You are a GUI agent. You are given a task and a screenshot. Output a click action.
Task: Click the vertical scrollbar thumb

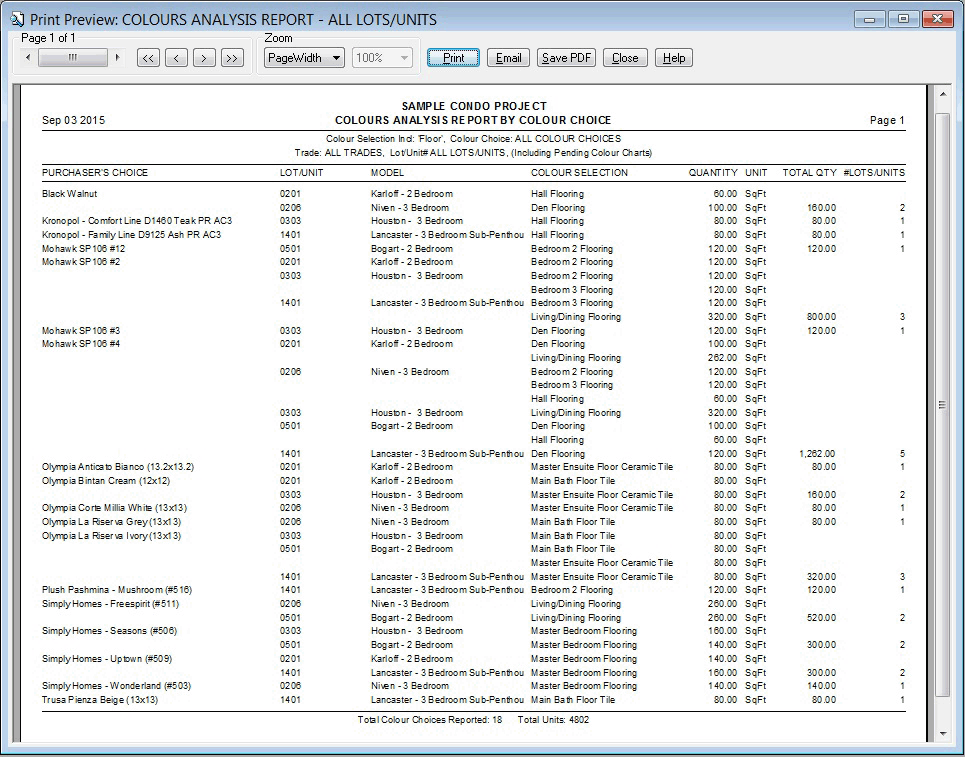tap(942, 404)
